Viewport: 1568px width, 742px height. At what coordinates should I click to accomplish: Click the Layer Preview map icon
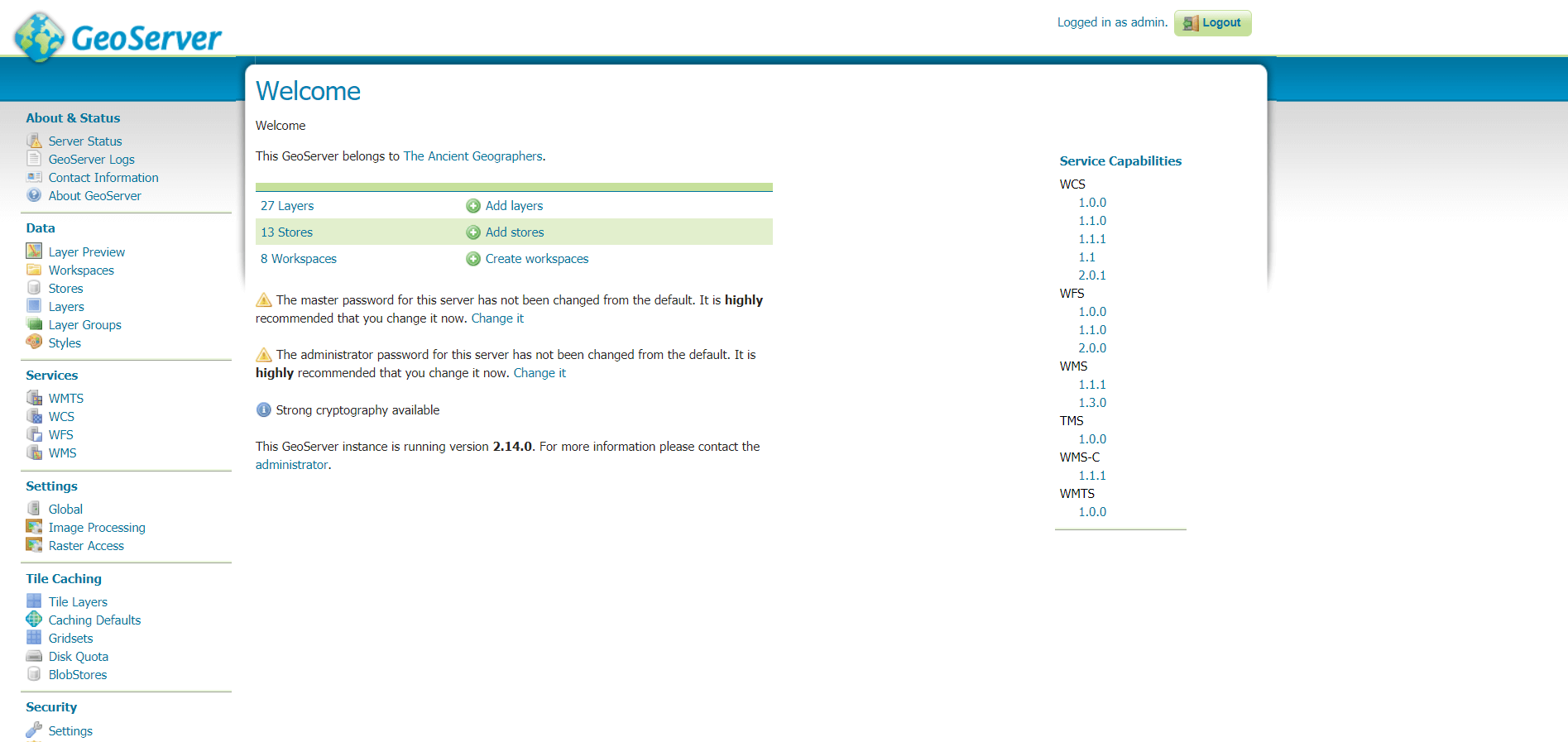(34, 251)
